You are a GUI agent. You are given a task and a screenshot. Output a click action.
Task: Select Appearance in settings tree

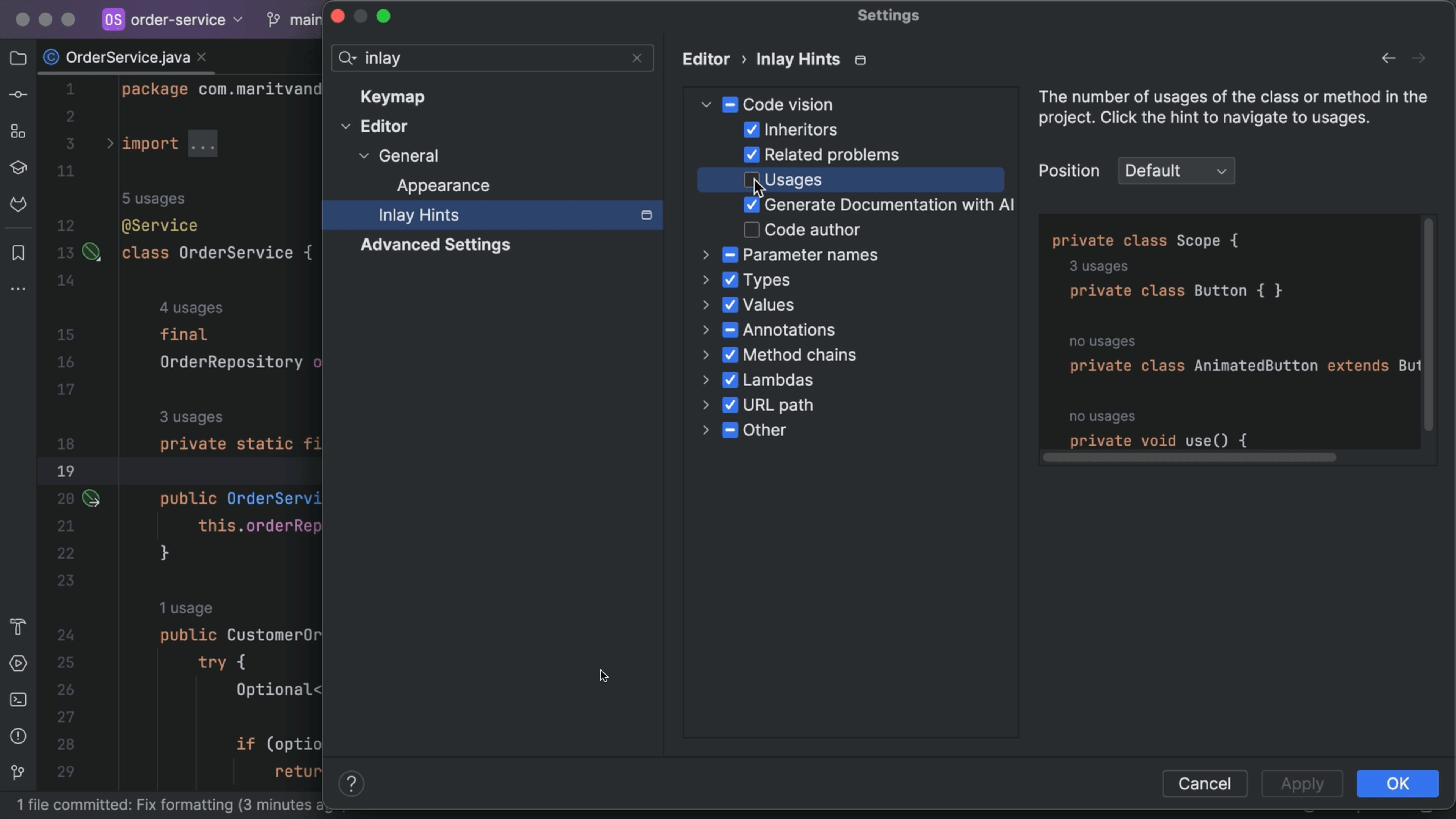click(442, 185)
